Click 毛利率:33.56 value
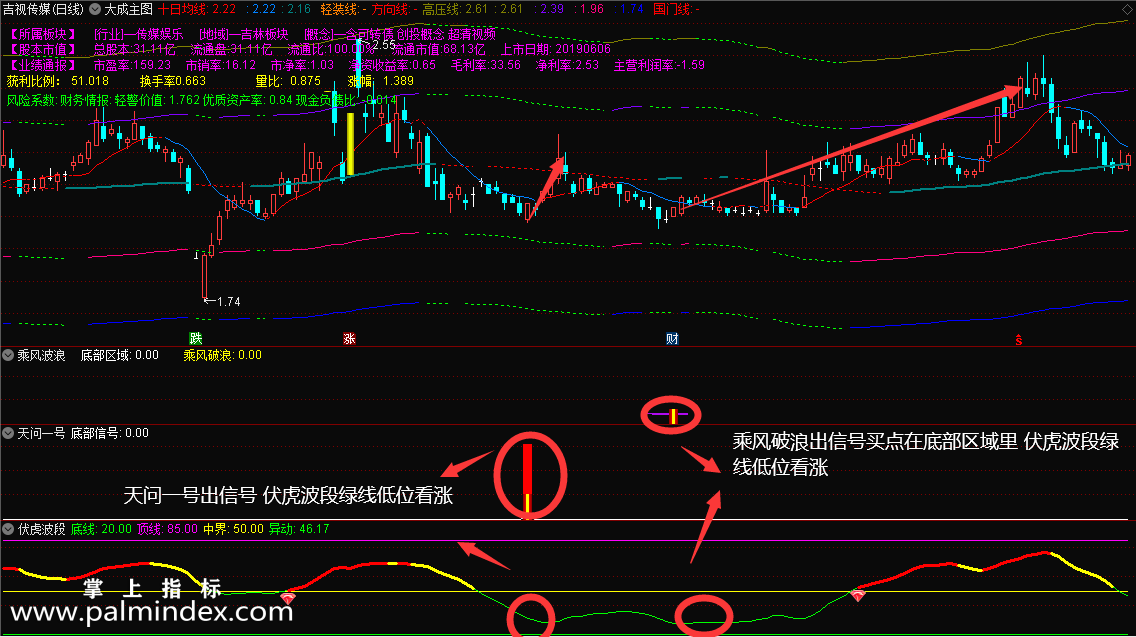The image size is (1136, 637). click(x=485, y=65)
